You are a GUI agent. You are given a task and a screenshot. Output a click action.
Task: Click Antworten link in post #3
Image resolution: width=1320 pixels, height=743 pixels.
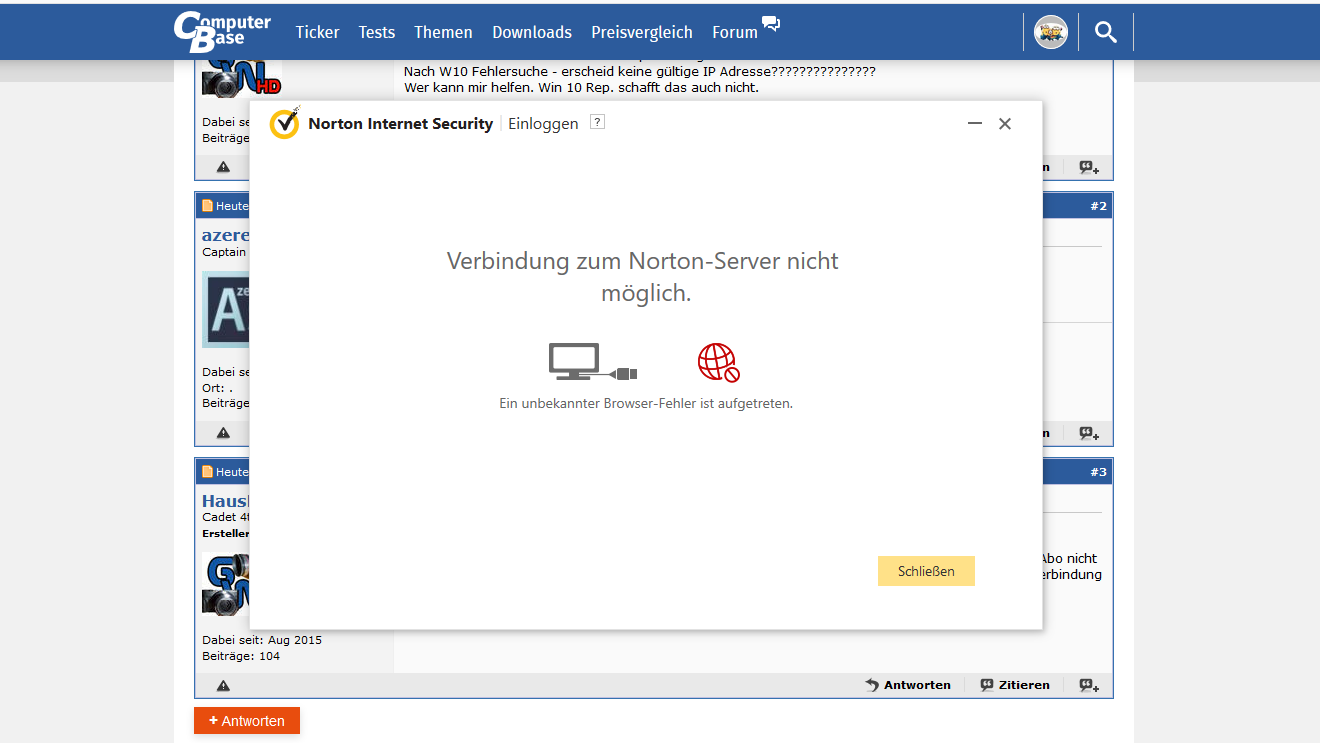[908, 685]
